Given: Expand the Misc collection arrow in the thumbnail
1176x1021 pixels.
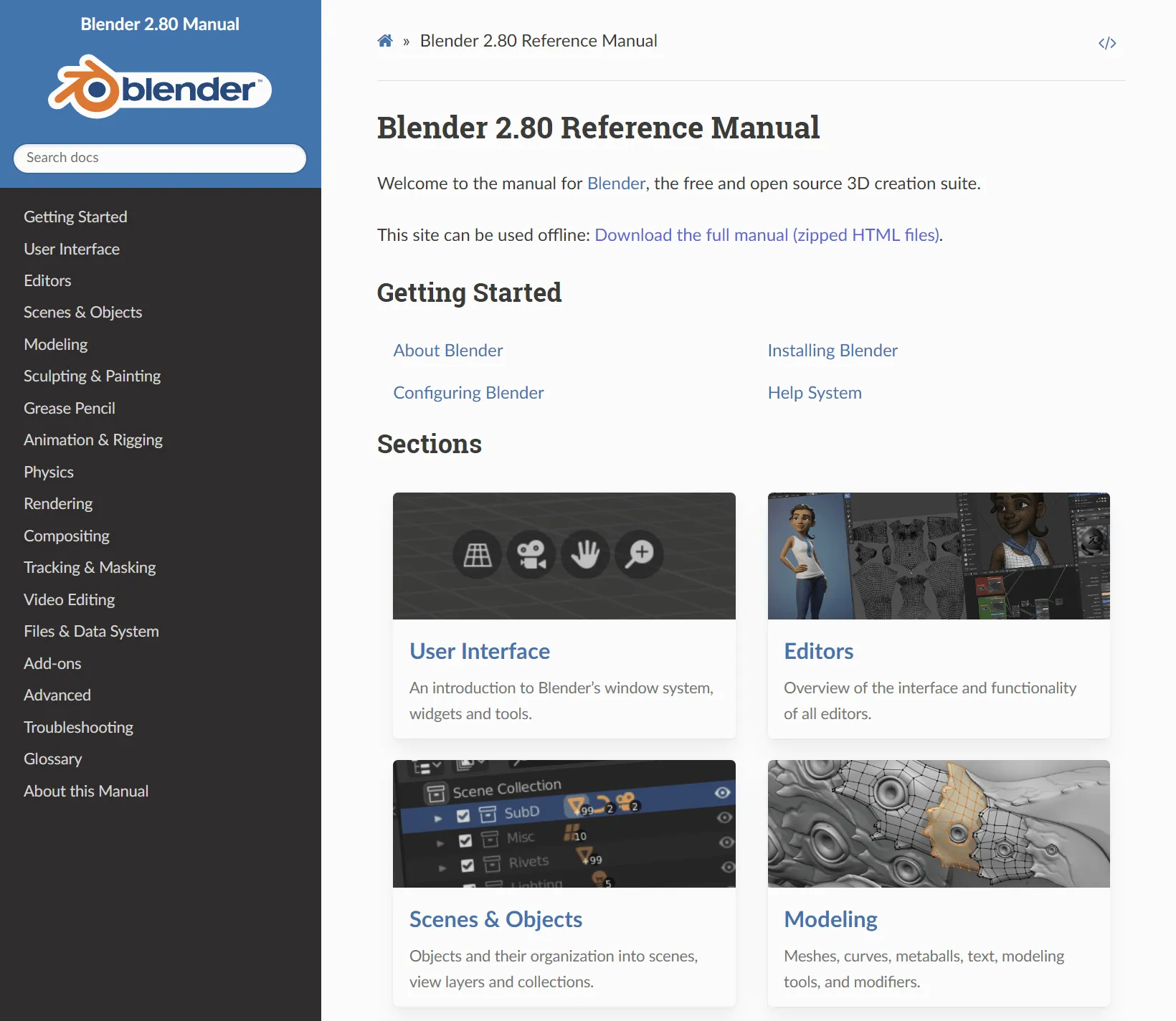Looking at the screenshot, I should click(440, 843).
